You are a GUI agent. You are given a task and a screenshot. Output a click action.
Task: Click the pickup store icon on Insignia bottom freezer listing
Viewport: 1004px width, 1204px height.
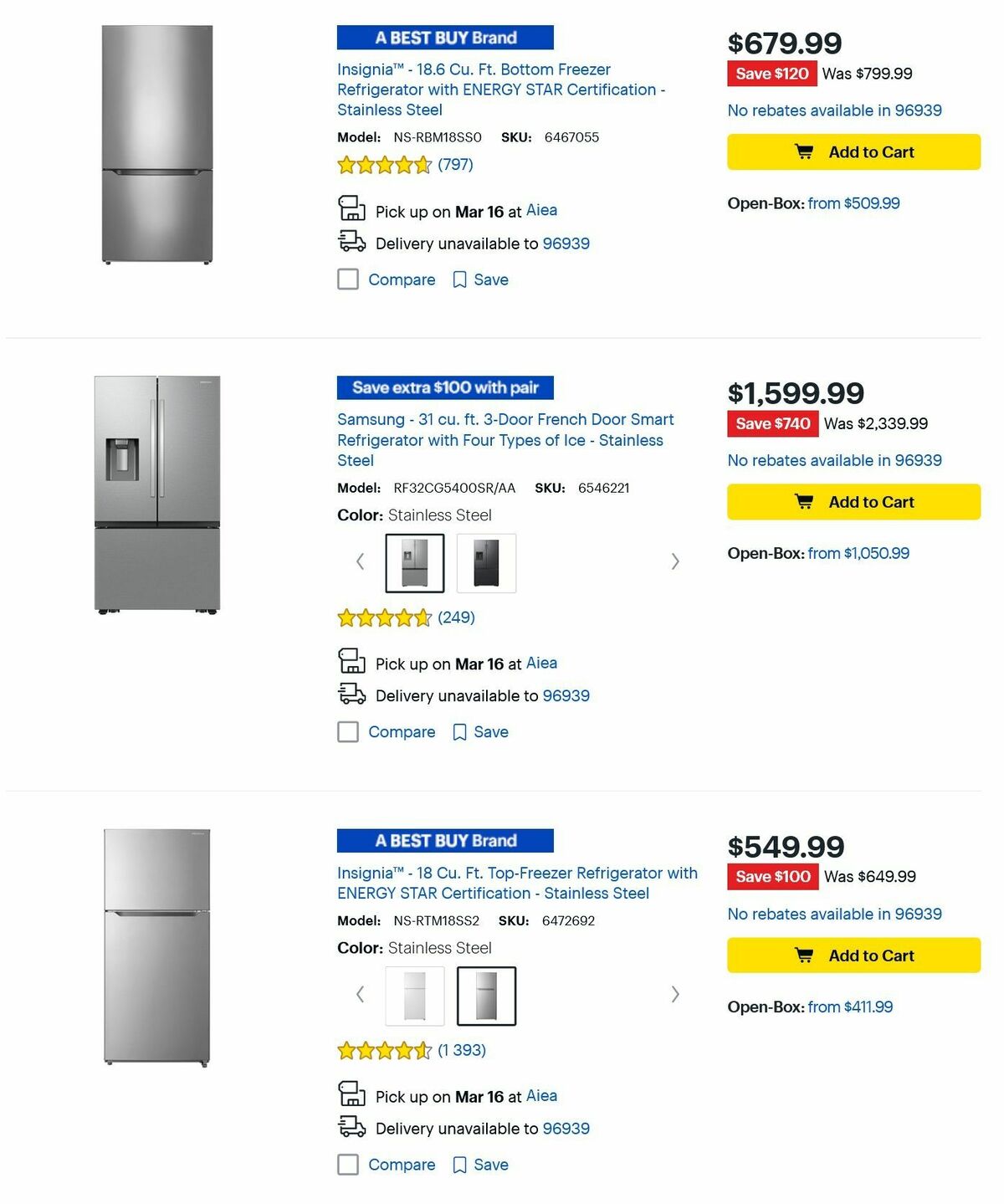pyautogui.click(x=351, y=209)
